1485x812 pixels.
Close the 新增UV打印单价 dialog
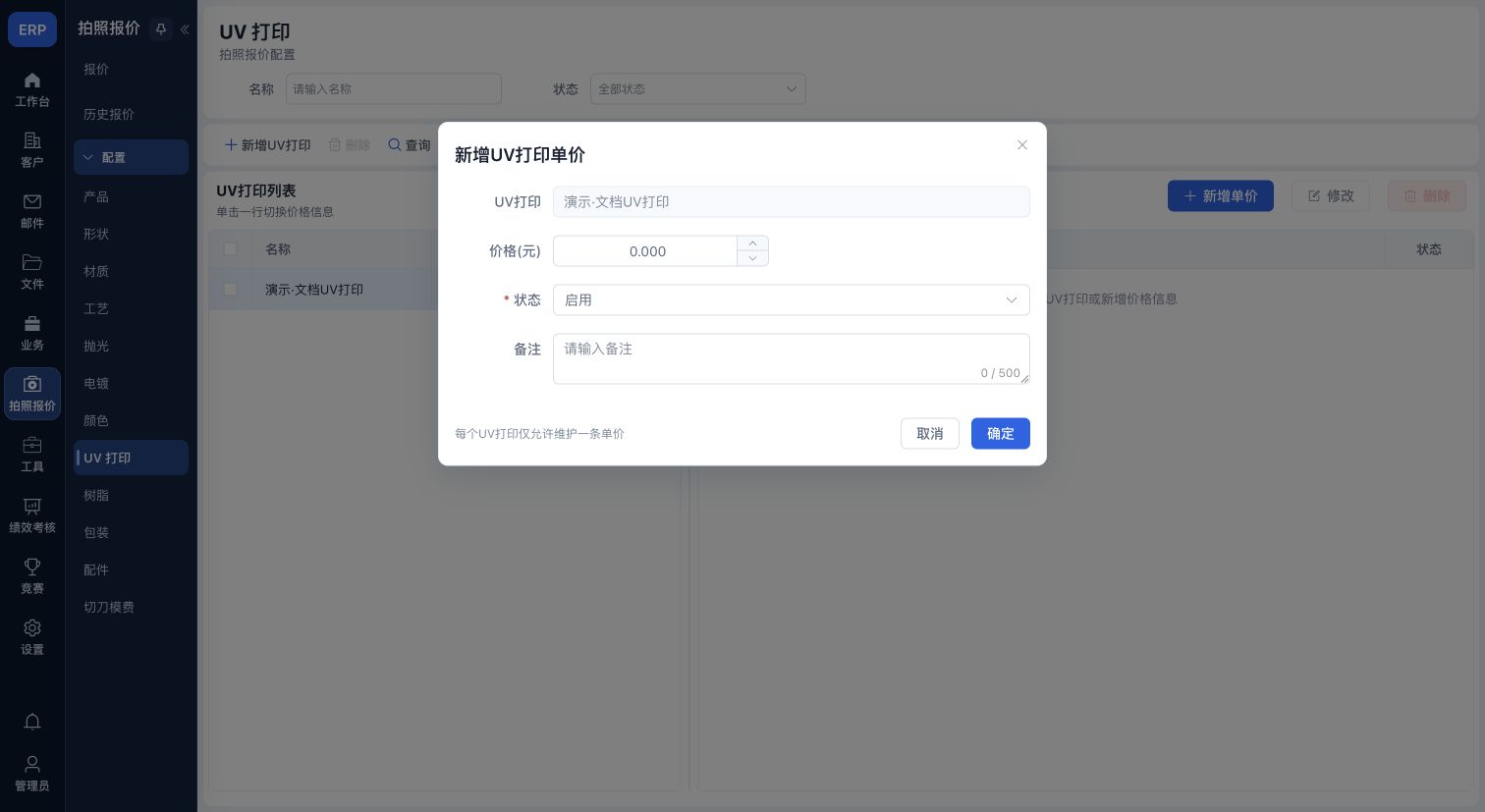(x=1022, y=145)
